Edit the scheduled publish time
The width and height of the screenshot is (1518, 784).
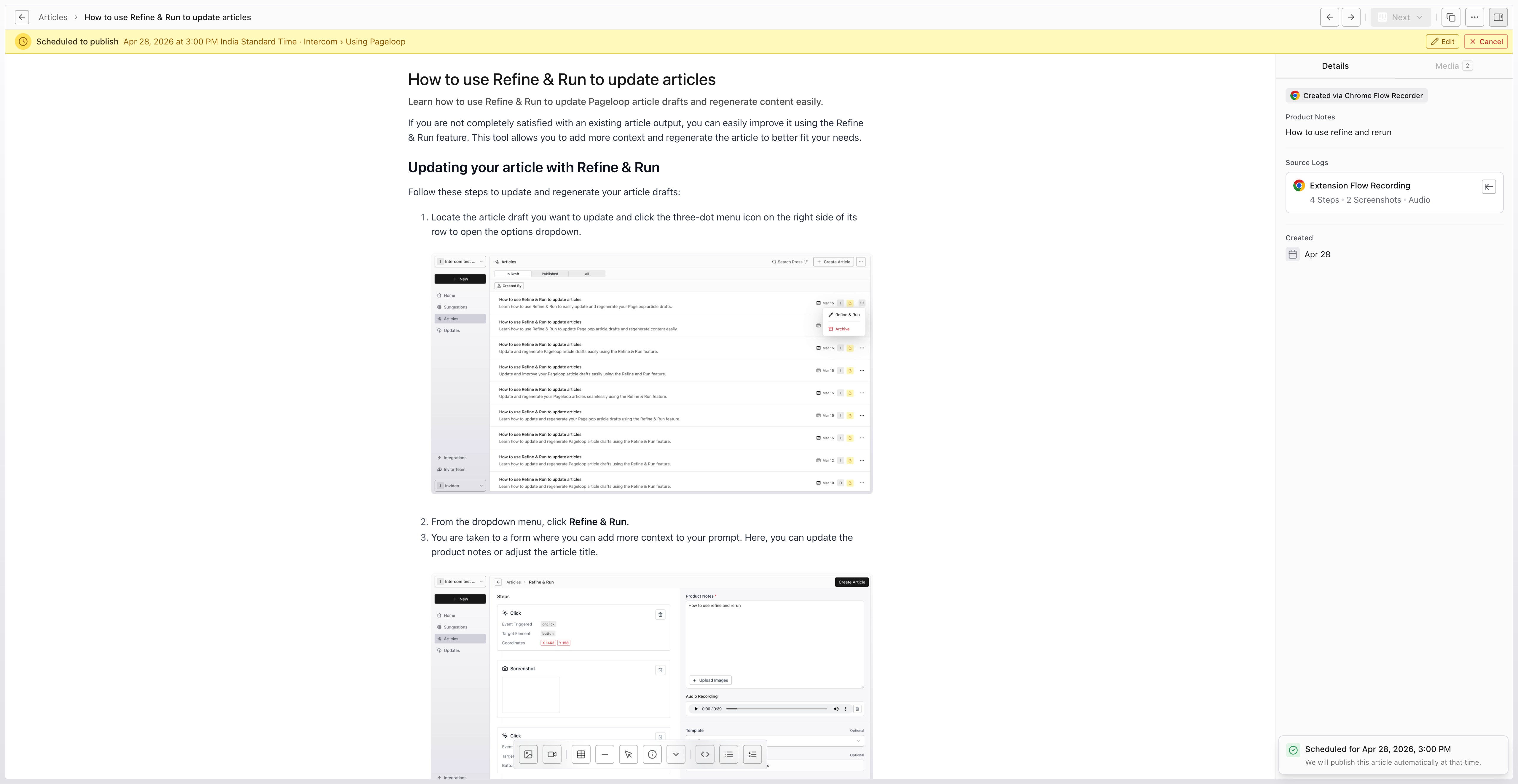(x=1443, y=42)
